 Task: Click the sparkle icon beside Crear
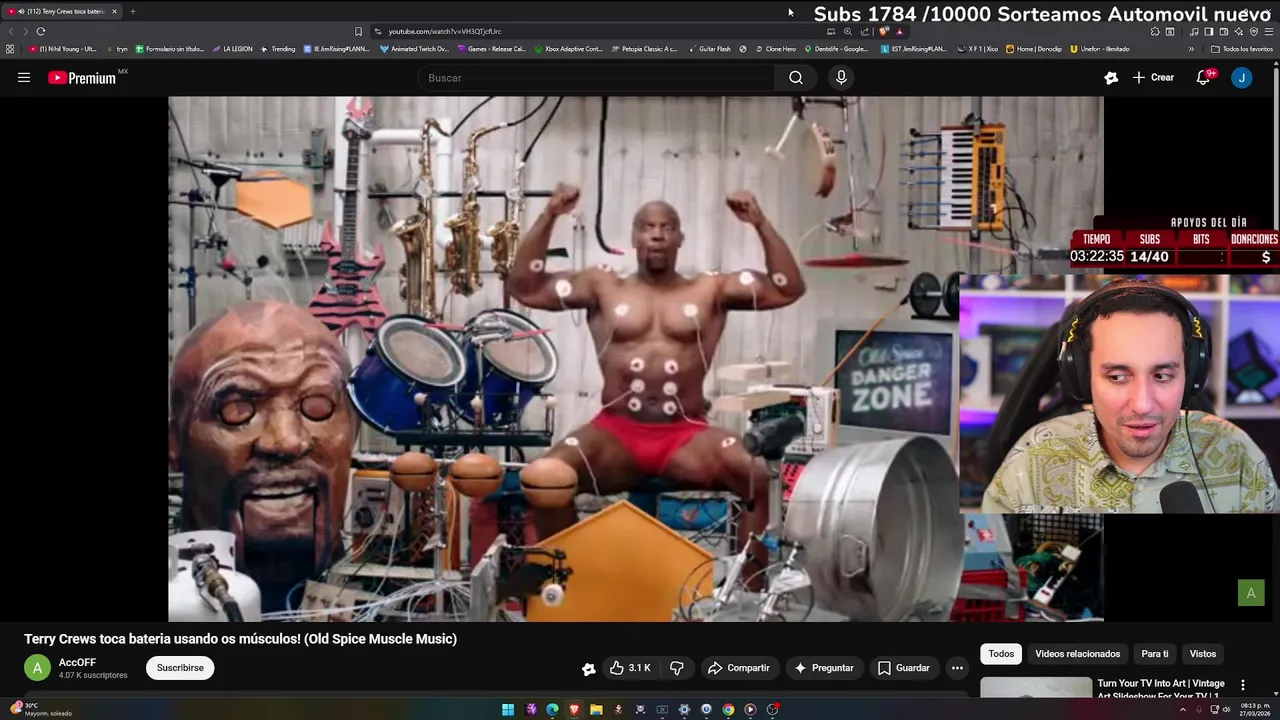tap(1111, 77)
